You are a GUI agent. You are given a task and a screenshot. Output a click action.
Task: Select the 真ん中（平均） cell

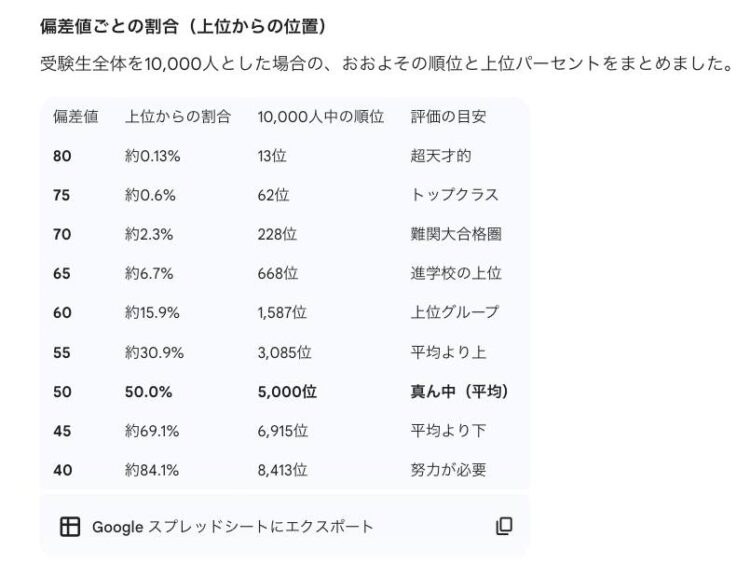pyautogui.click(x=459, y=392)
